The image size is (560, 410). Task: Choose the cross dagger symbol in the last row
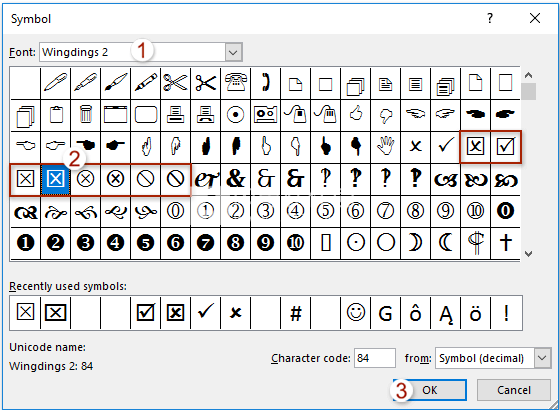(506, 243)
